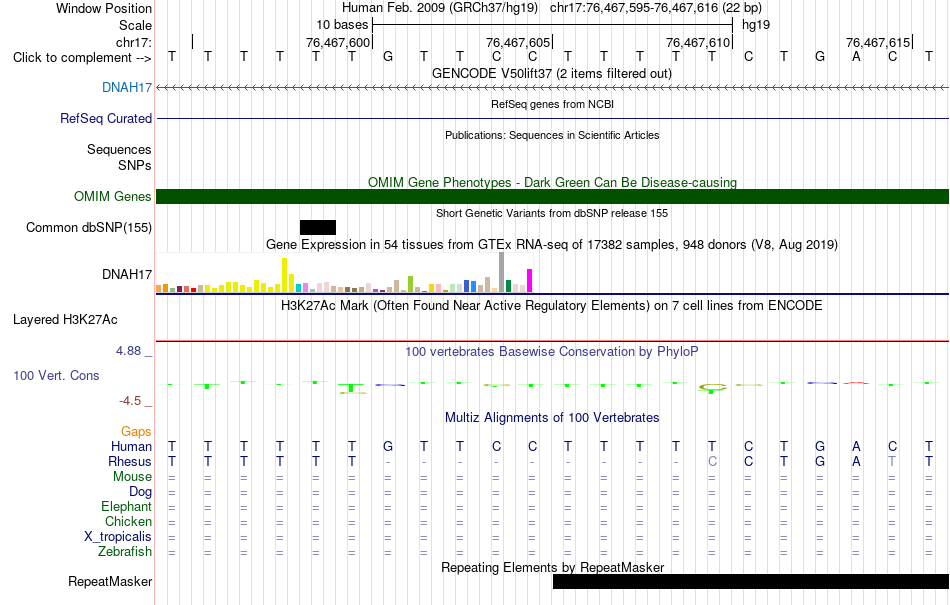The width and height of the screenshot is (950, 605).
Task: Click the GENCODE V50lift37 track title
Action: tap(552, 73)
